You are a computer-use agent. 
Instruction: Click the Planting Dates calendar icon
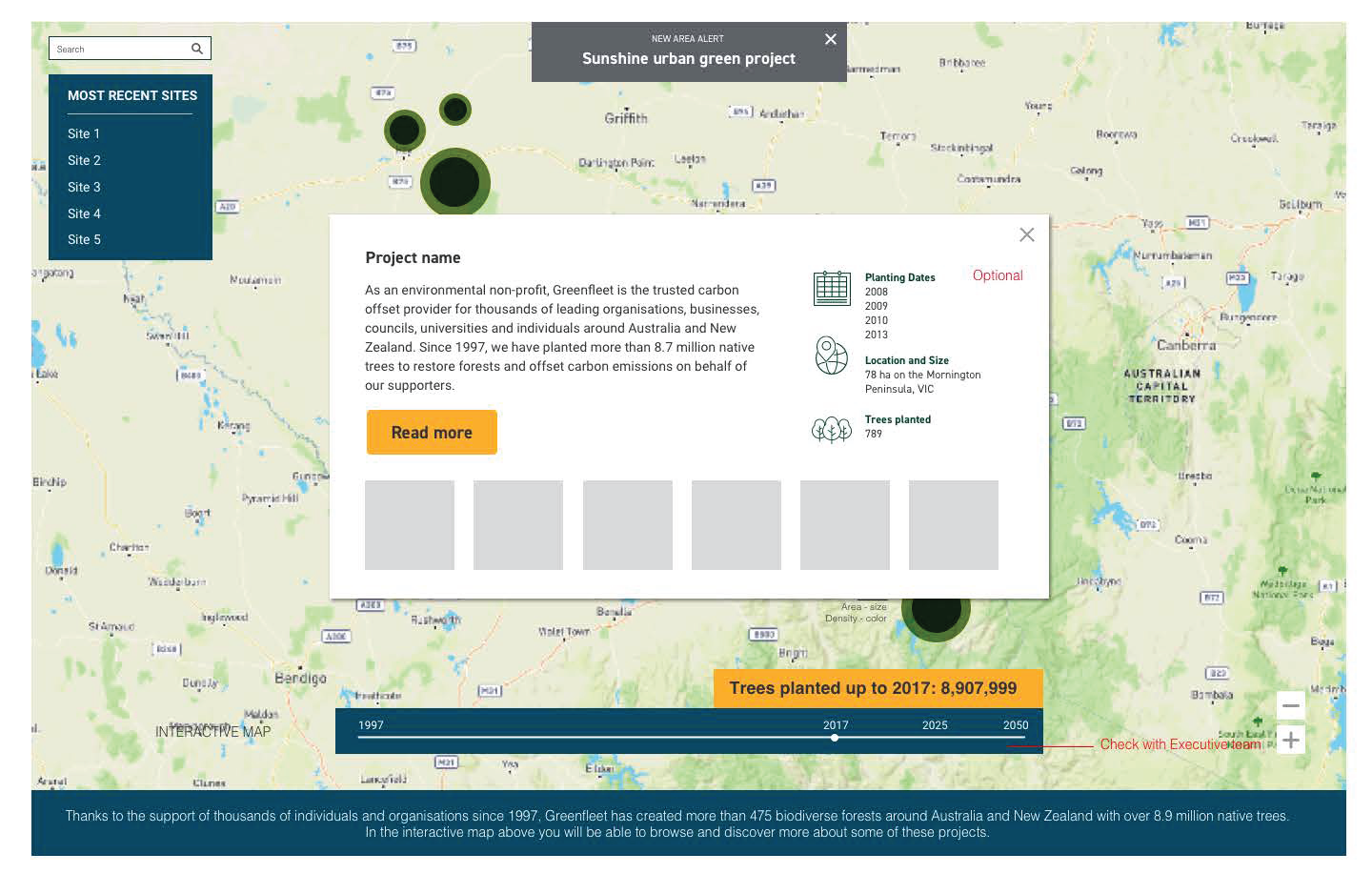click(x=832, y=289)
